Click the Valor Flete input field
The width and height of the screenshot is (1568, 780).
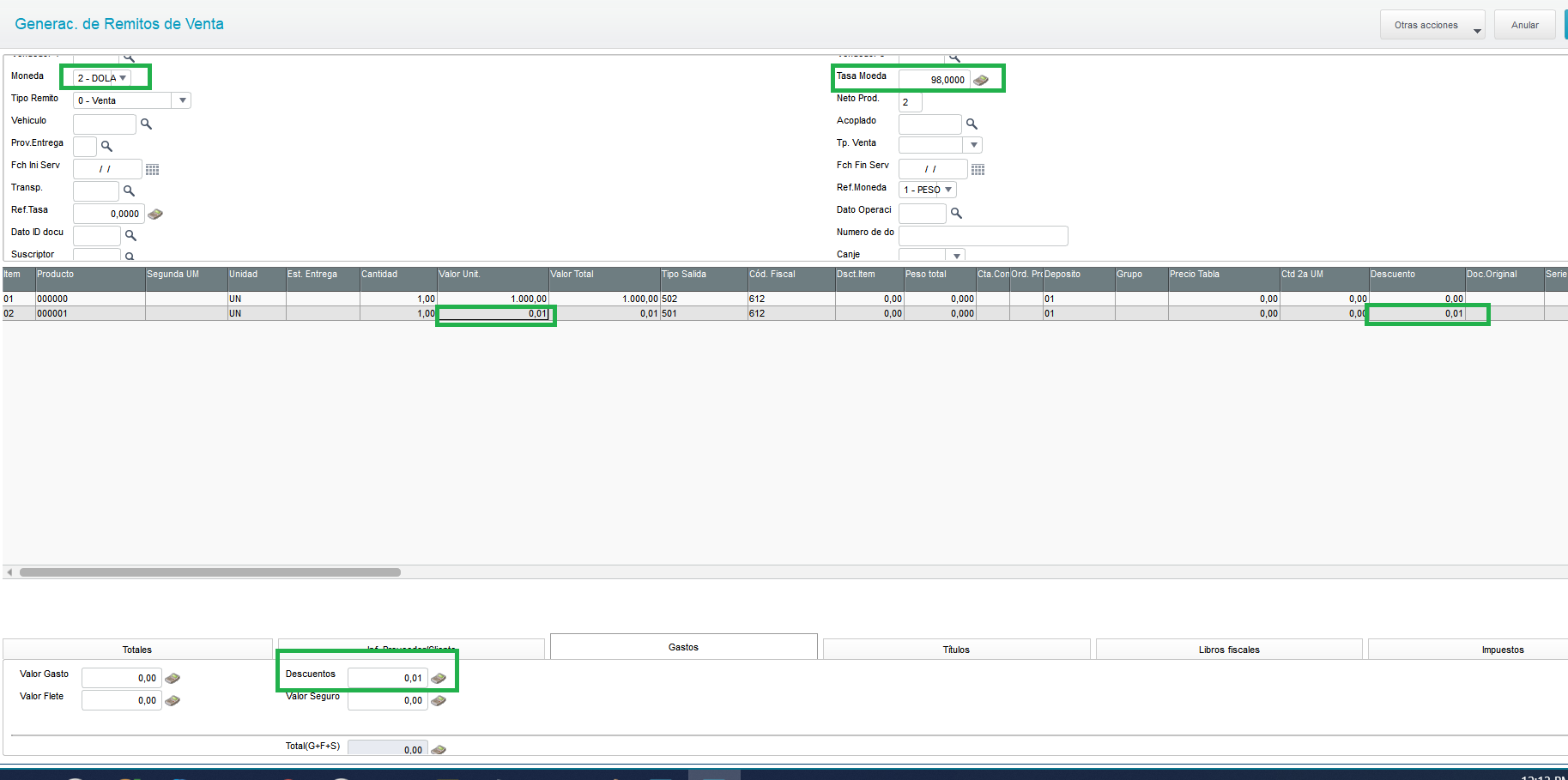121,700
